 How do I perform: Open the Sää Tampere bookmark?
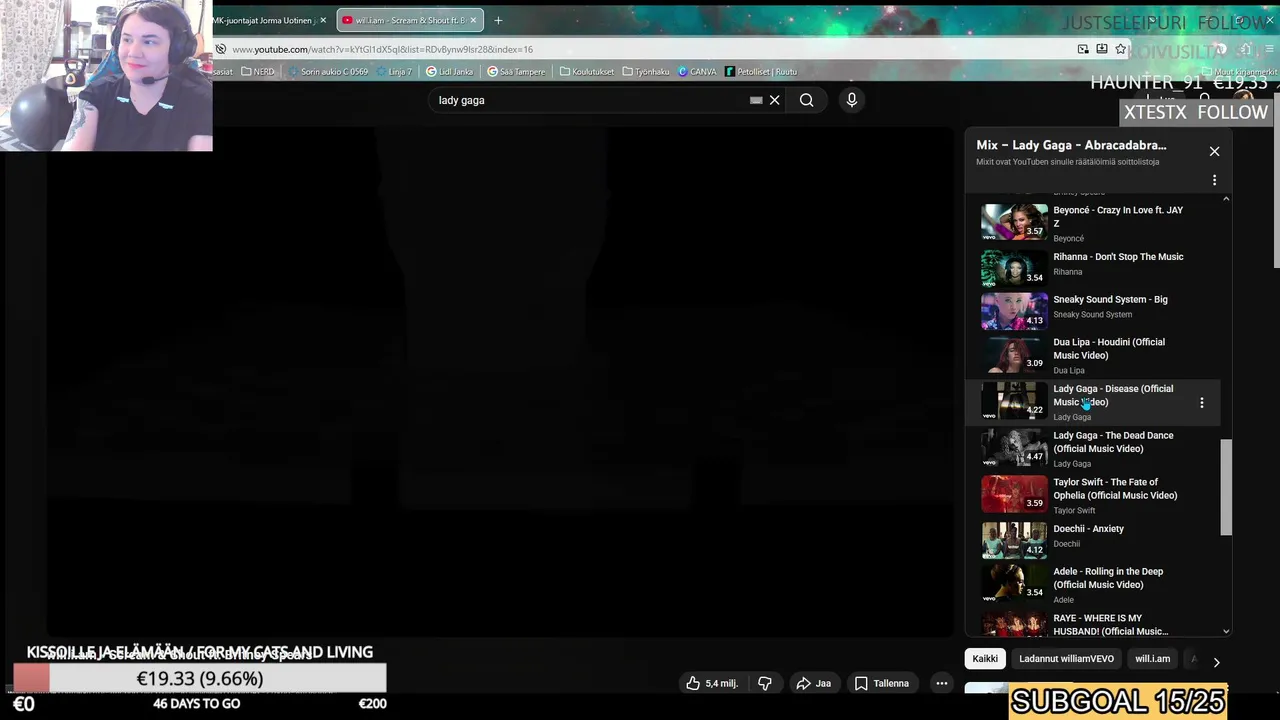coord(516,72)
